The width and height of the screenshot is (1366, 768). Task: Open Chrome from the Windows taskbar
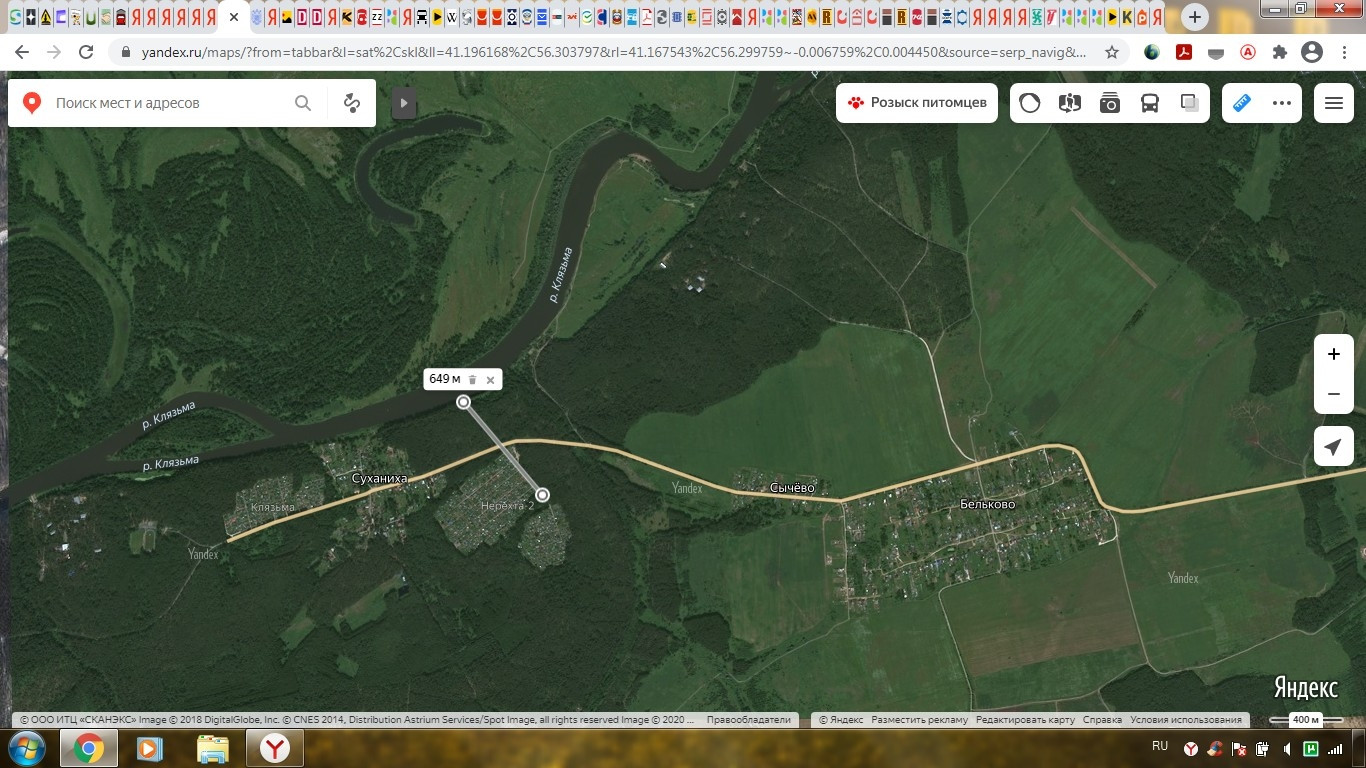(x=88, y=748)
